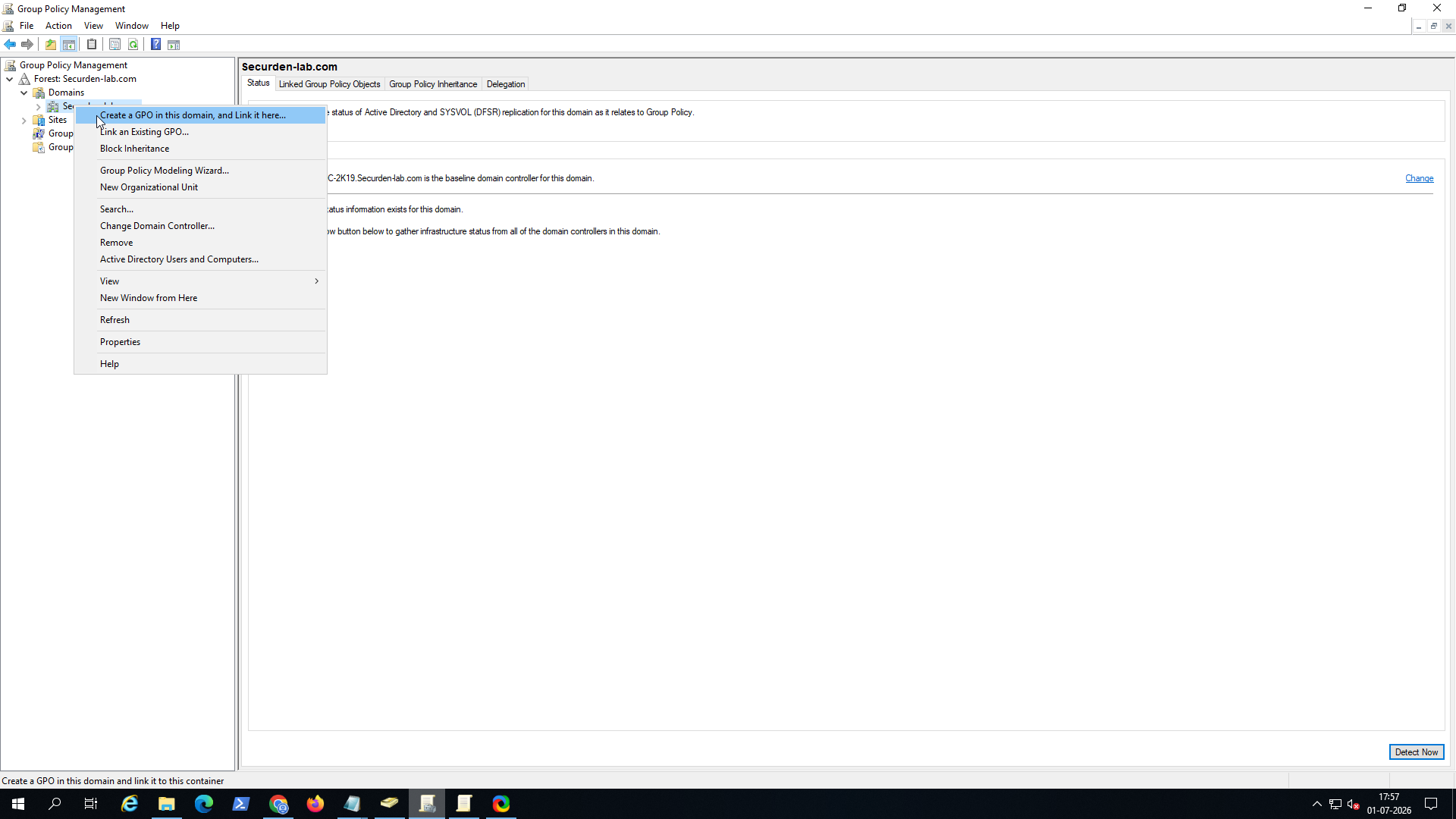Viewport: 1456px width, 819px height.
Task: Collapse the Forest: Securden-lab.com node
Action: pos(9,79)
